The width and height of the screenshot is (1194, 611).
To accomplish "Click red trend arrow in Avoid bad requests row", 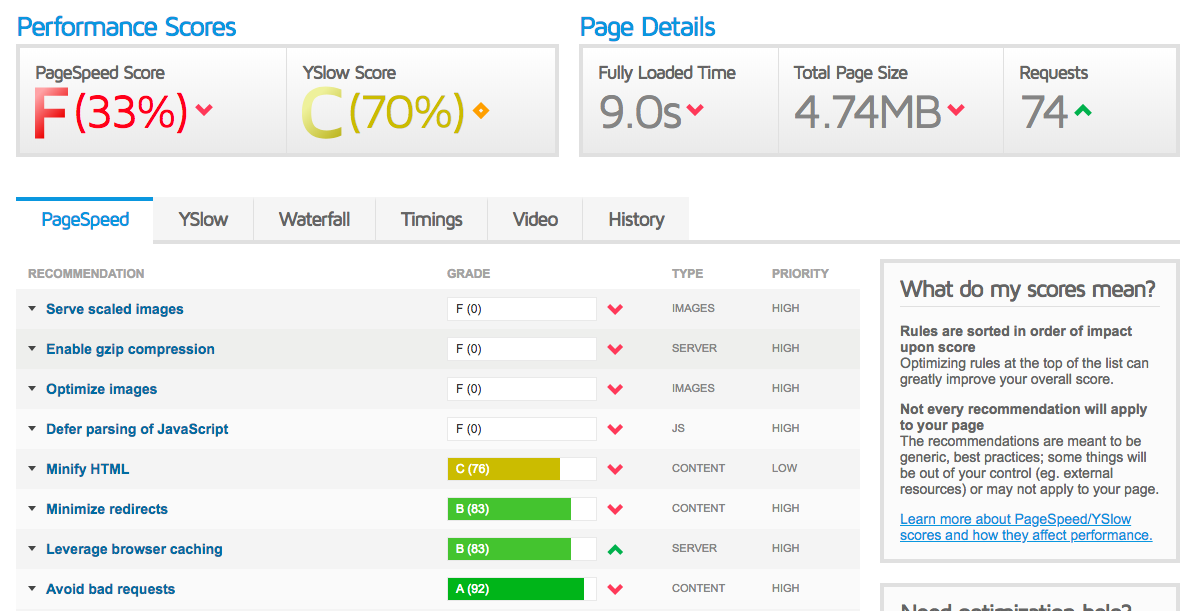I will [615, 589].
